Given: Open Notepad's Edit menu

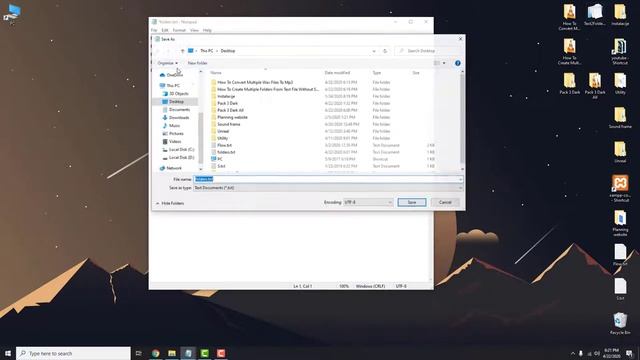Looking at the screenshot, I should [165, 30].
